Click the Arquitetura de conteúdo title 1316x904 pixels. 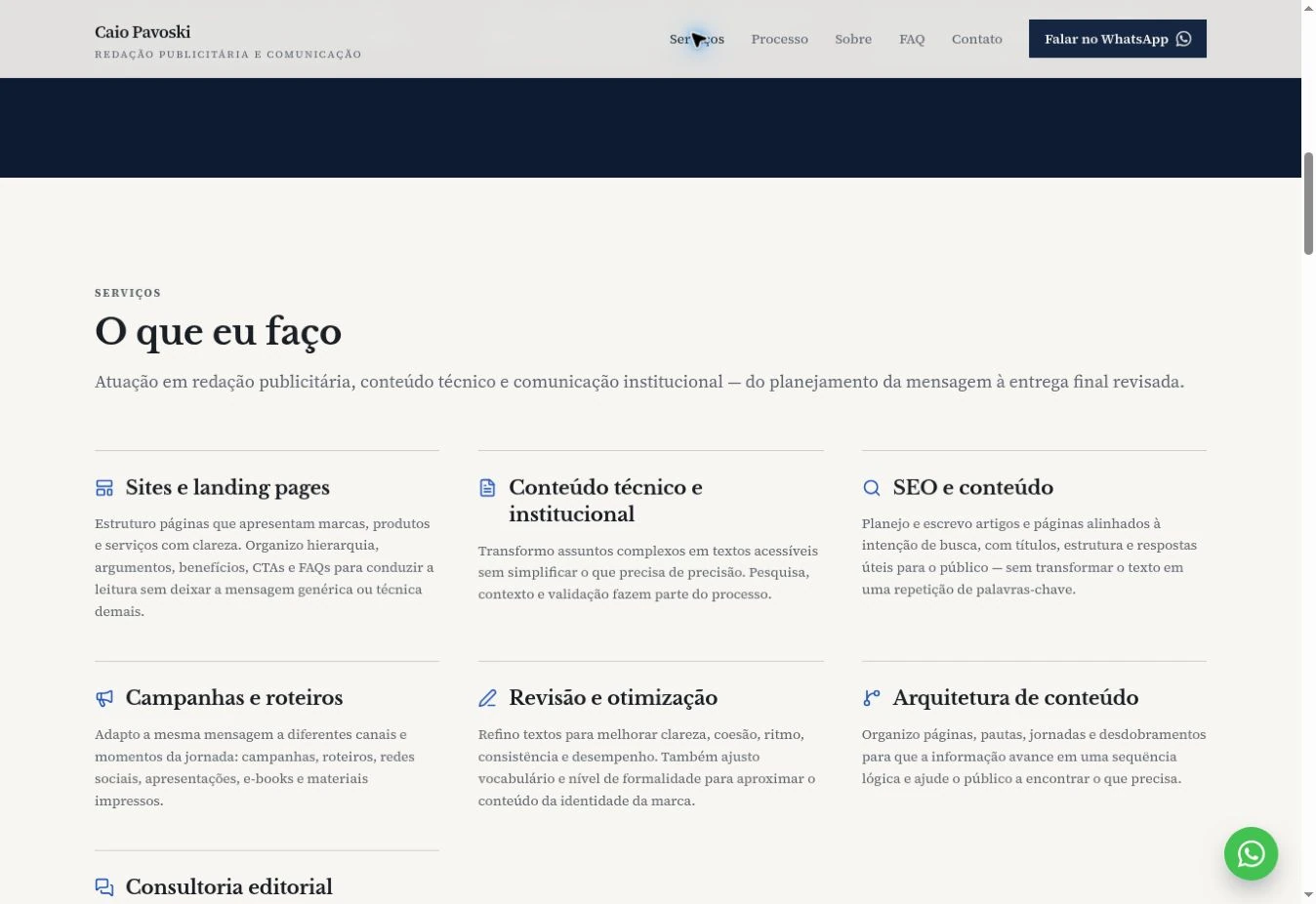click(x=1015, y=698)
